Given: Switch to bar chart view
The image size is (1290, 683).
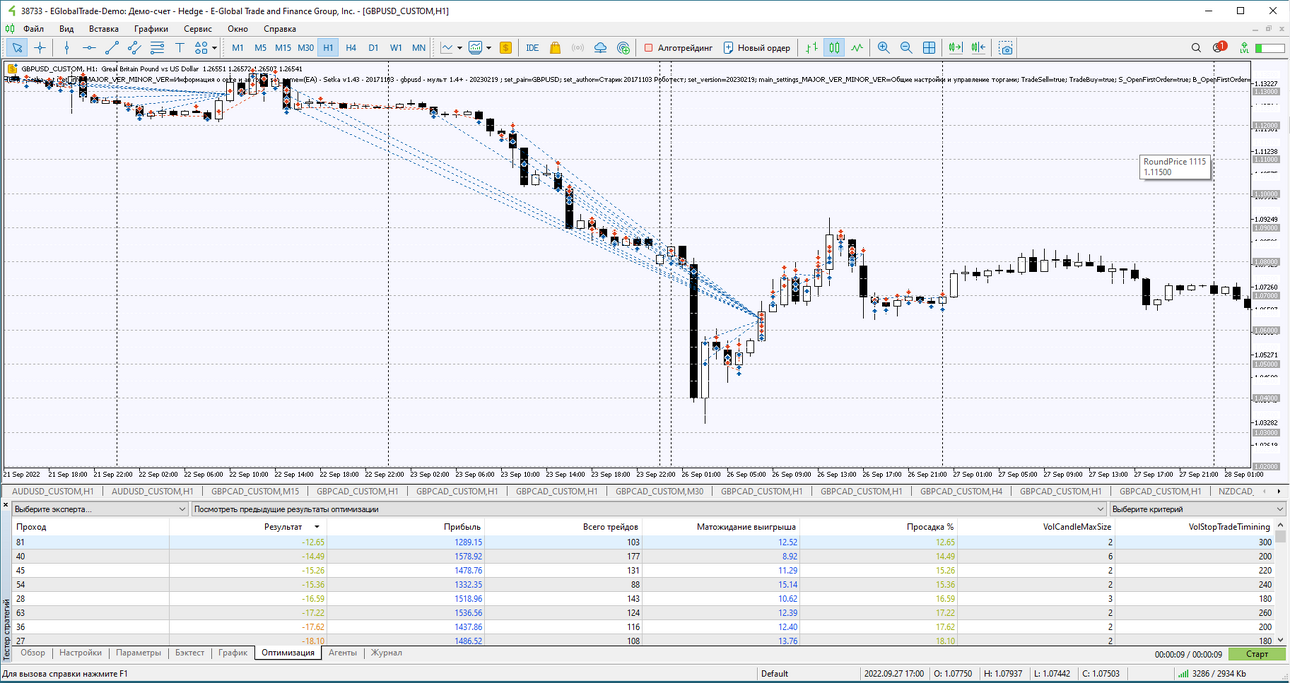Looking at the screenshot, I should (x=811, y=47).
